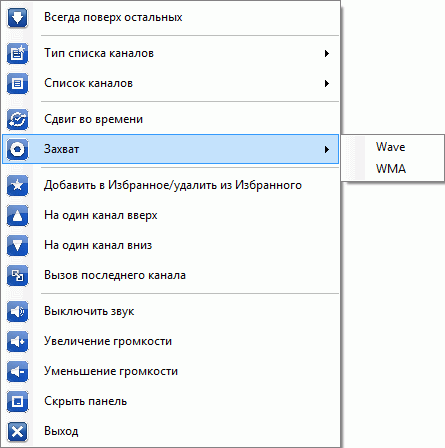The height and width of the screenshot is (448, 445).
Task: Toggle panel with 'Скрыть панель'
Action: pyautogui.click(x=171, y=401)
